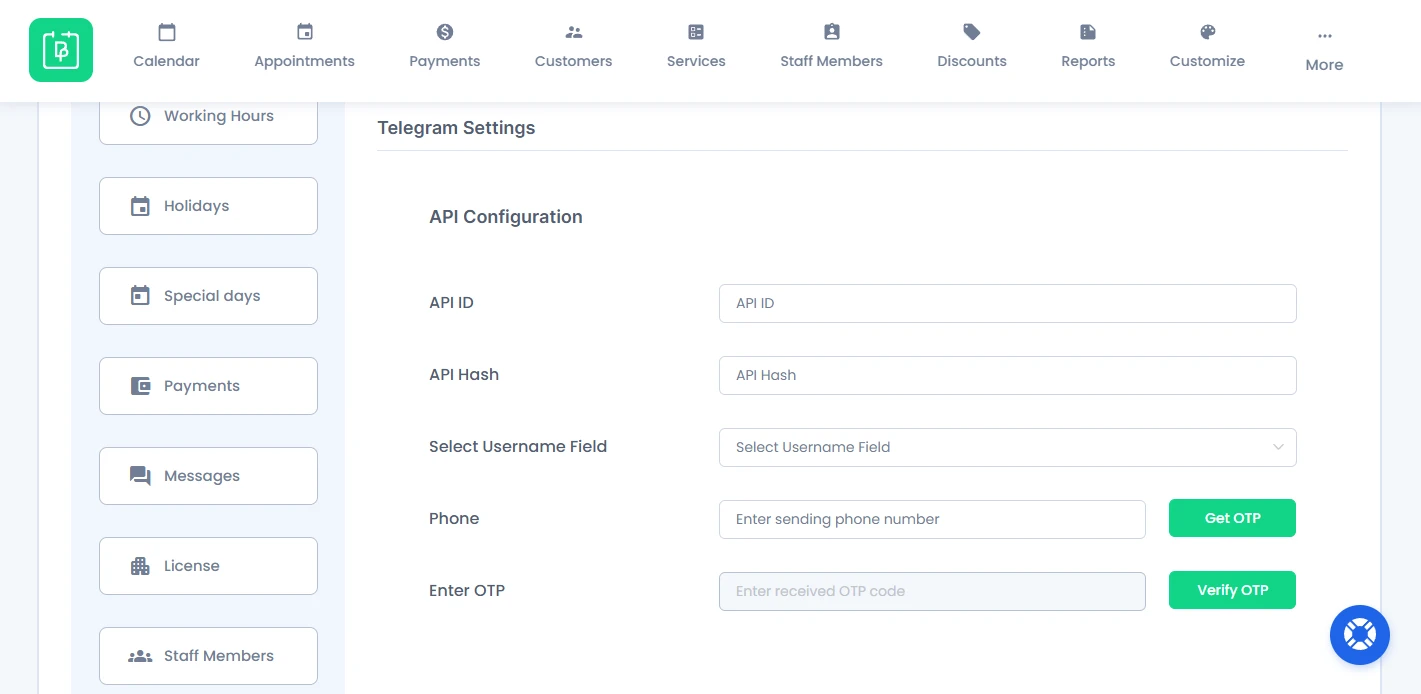The image size is (1421, 694).
Task: Click the More ellipsis icon
Action: pyautogui.click(x=1325, y=36)
